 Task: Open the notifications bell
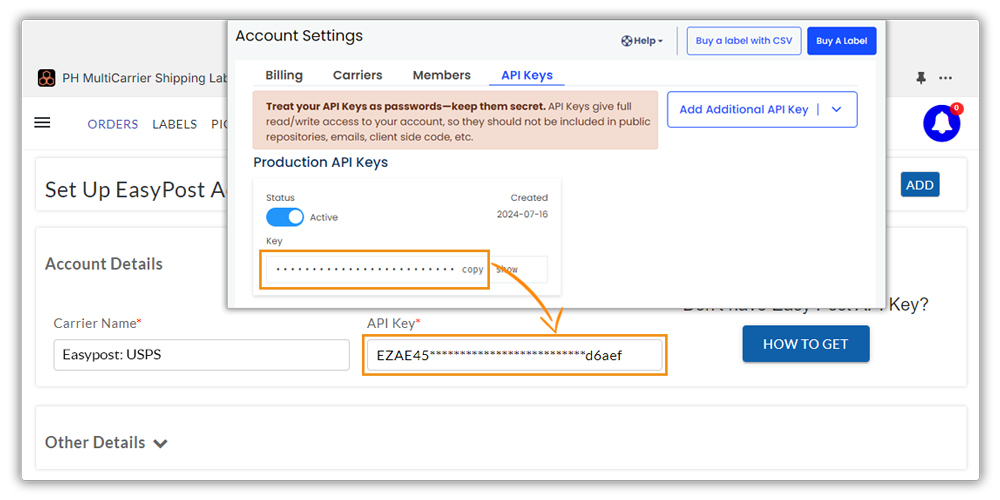tap(942, 123)
